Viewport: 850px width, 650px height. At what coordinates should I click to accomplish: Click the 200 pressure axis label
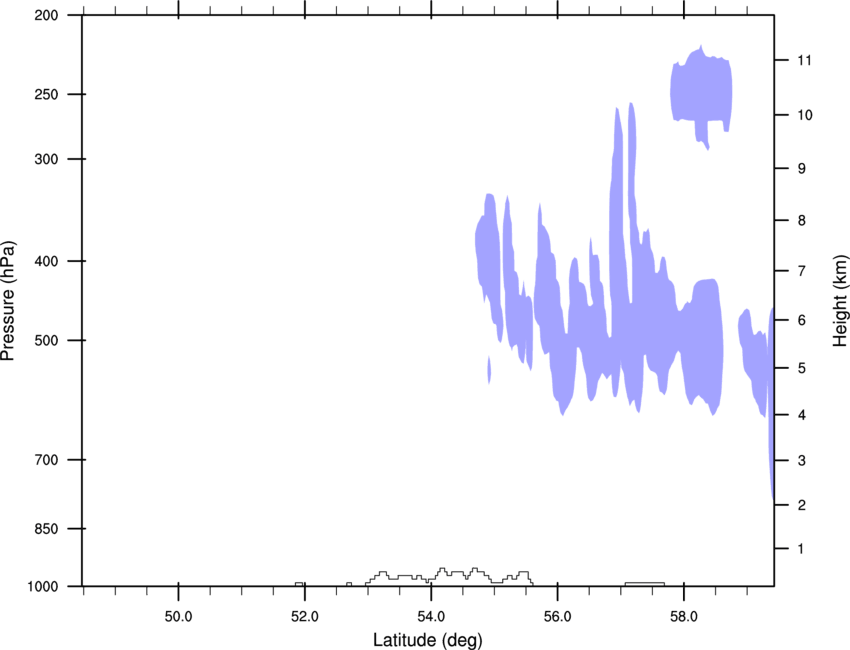point(46,15)
